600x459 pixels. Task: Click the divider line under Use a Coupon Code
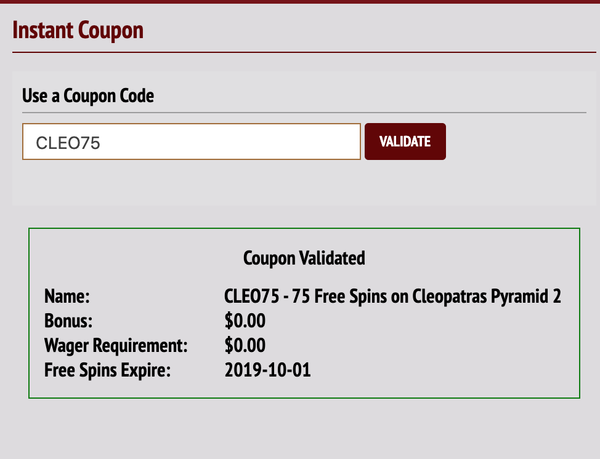click(x=300, y=113)
